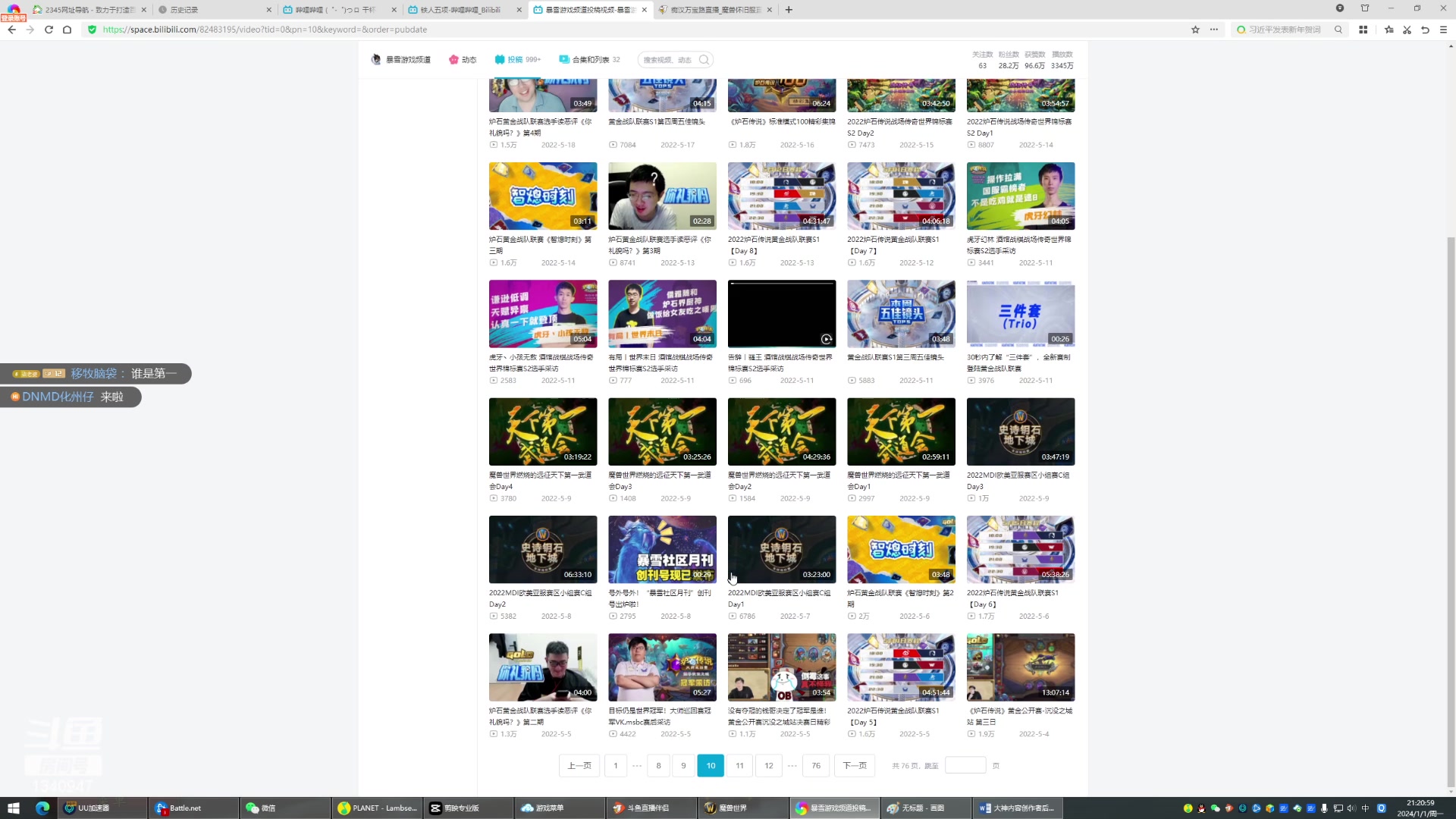Go to next page with 下一页
This screenshot has width=1456, height=819.
855,765
